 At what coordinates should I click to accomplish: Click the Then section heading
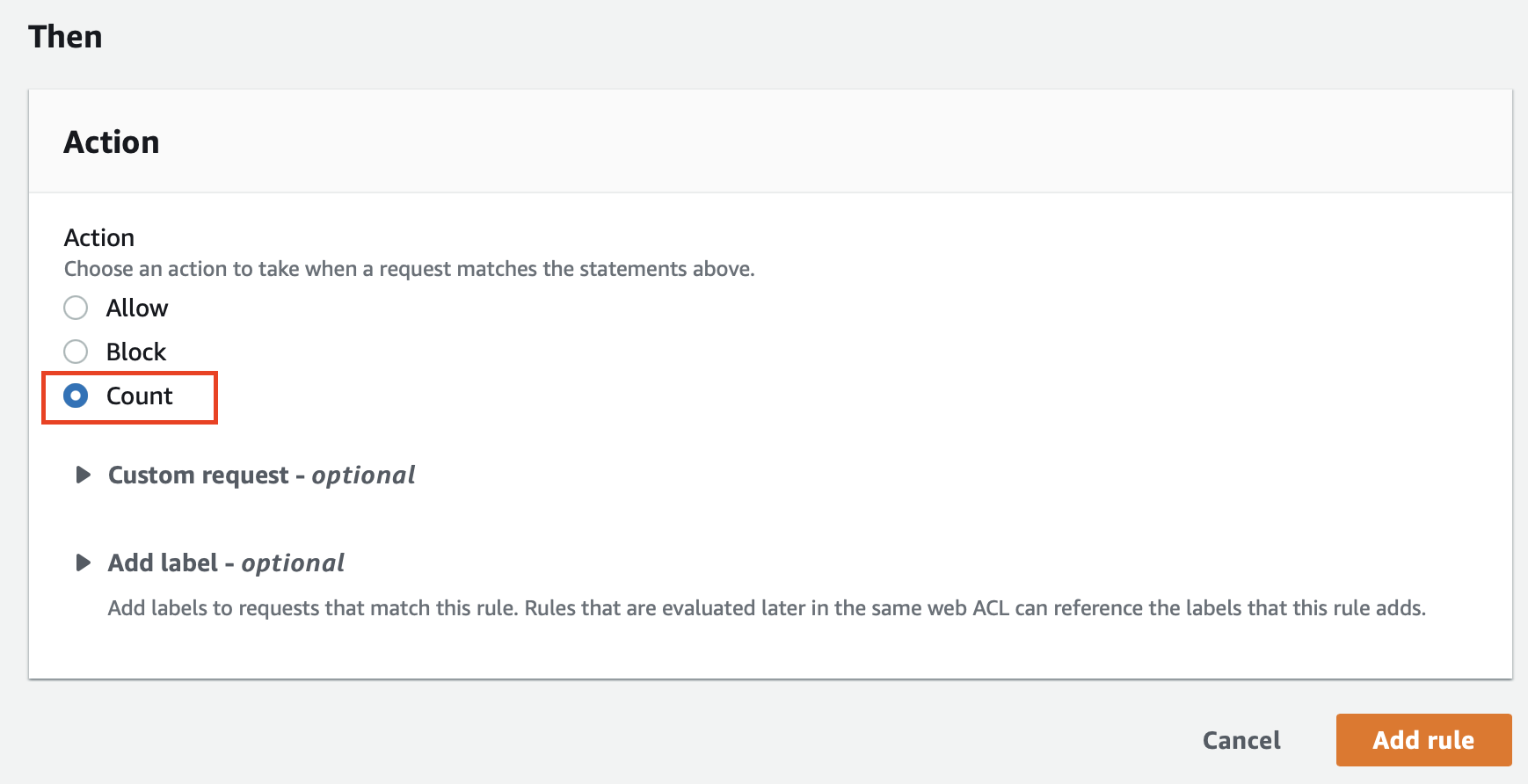pyautogui.click(x=65, y=37)
